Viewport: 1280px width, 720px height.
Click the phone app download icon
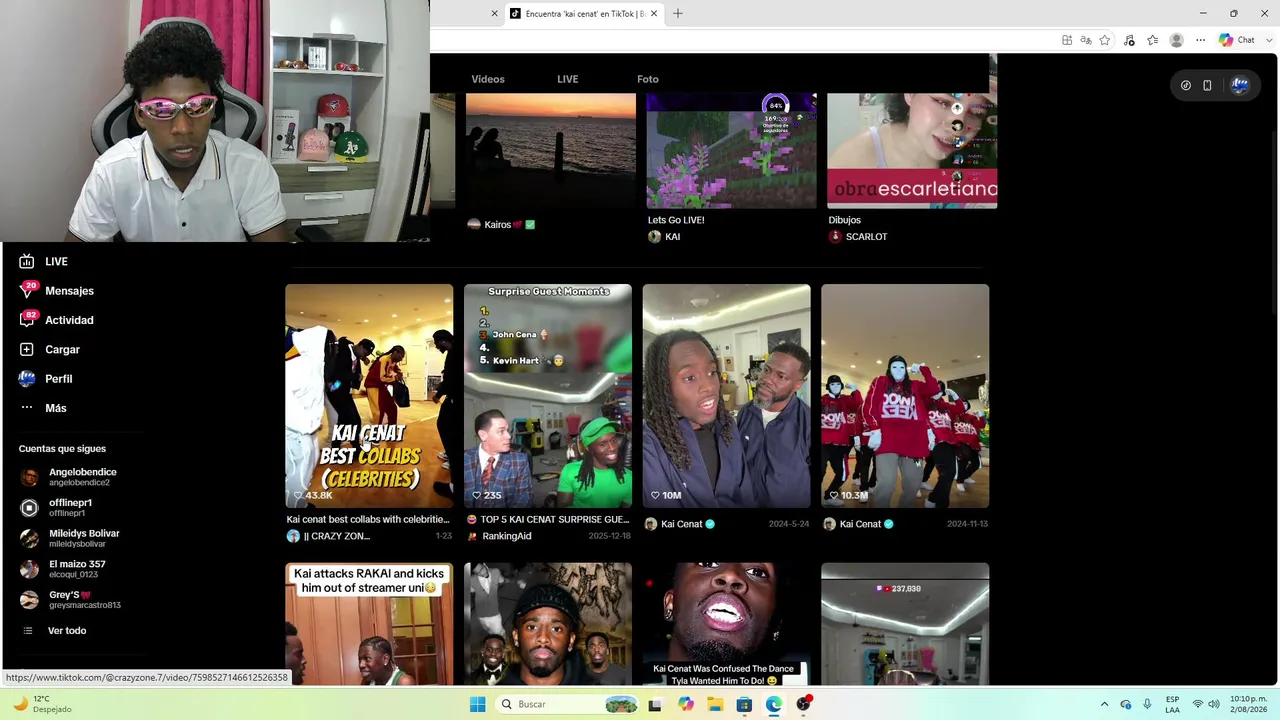(x=1207, y=86)
